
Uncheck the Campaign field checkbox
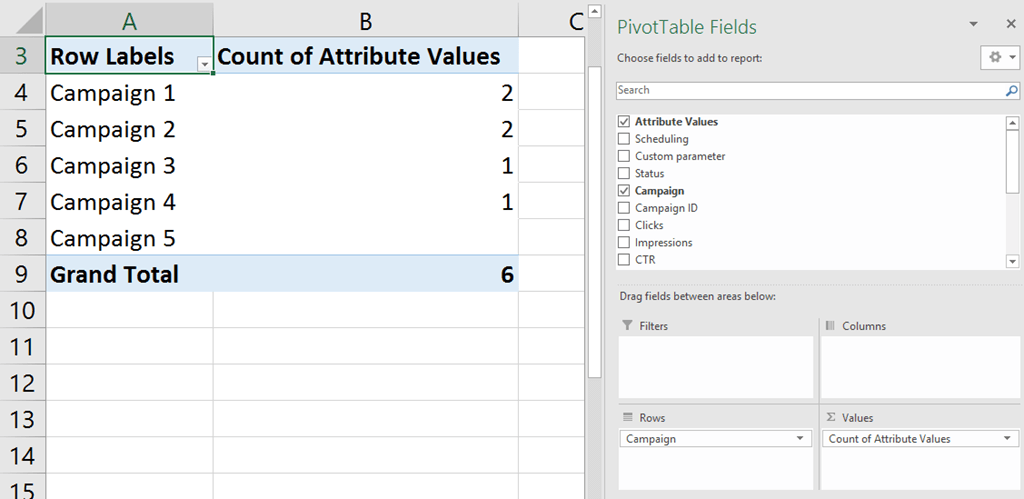625,191
